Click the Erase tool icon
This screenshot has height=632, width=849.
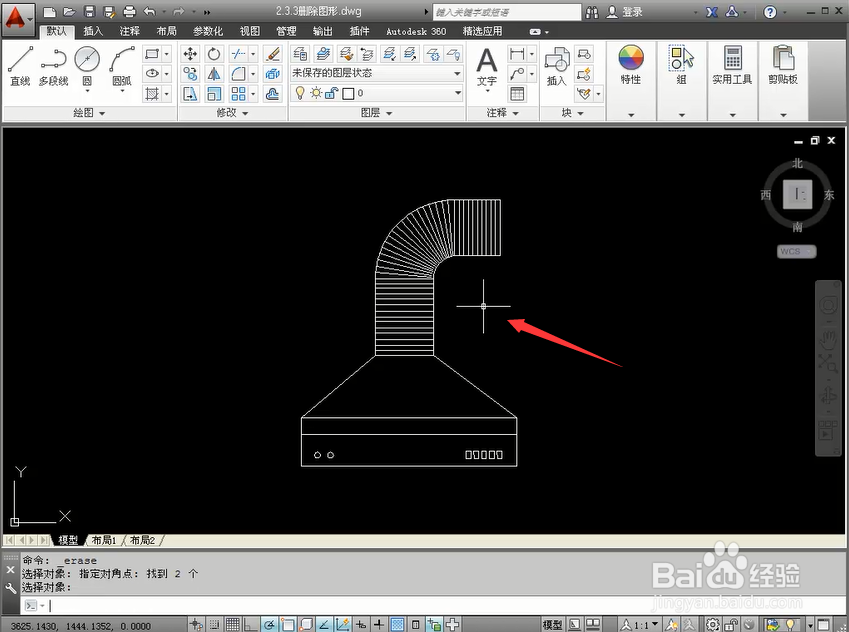[272, 54]
